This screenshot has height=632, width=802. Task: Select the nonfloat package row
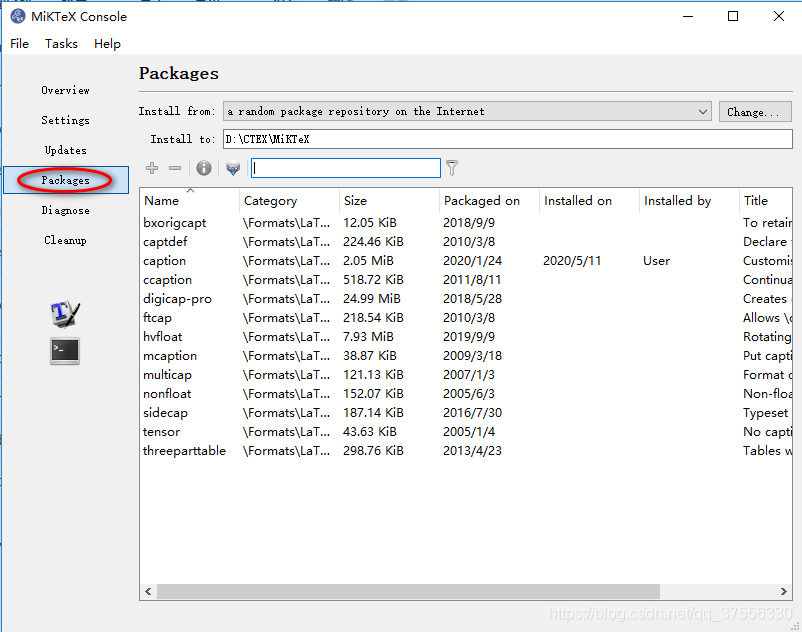(466, 394)
